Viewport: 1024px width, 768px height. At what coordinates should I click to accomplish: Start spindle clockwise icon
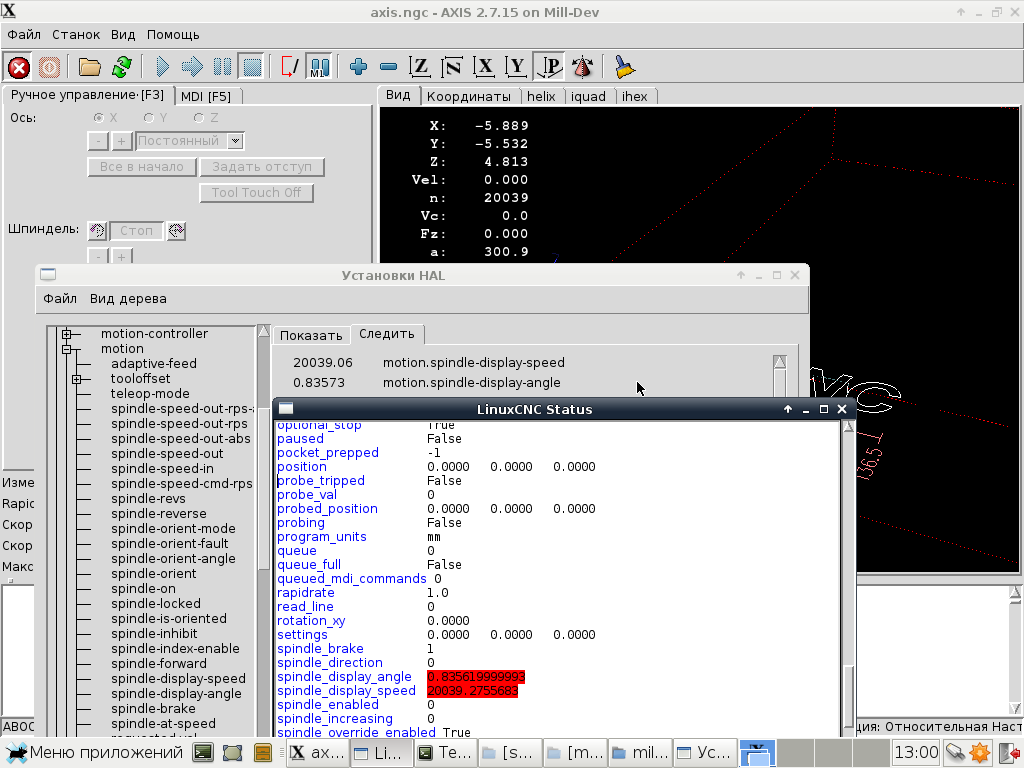176,231
